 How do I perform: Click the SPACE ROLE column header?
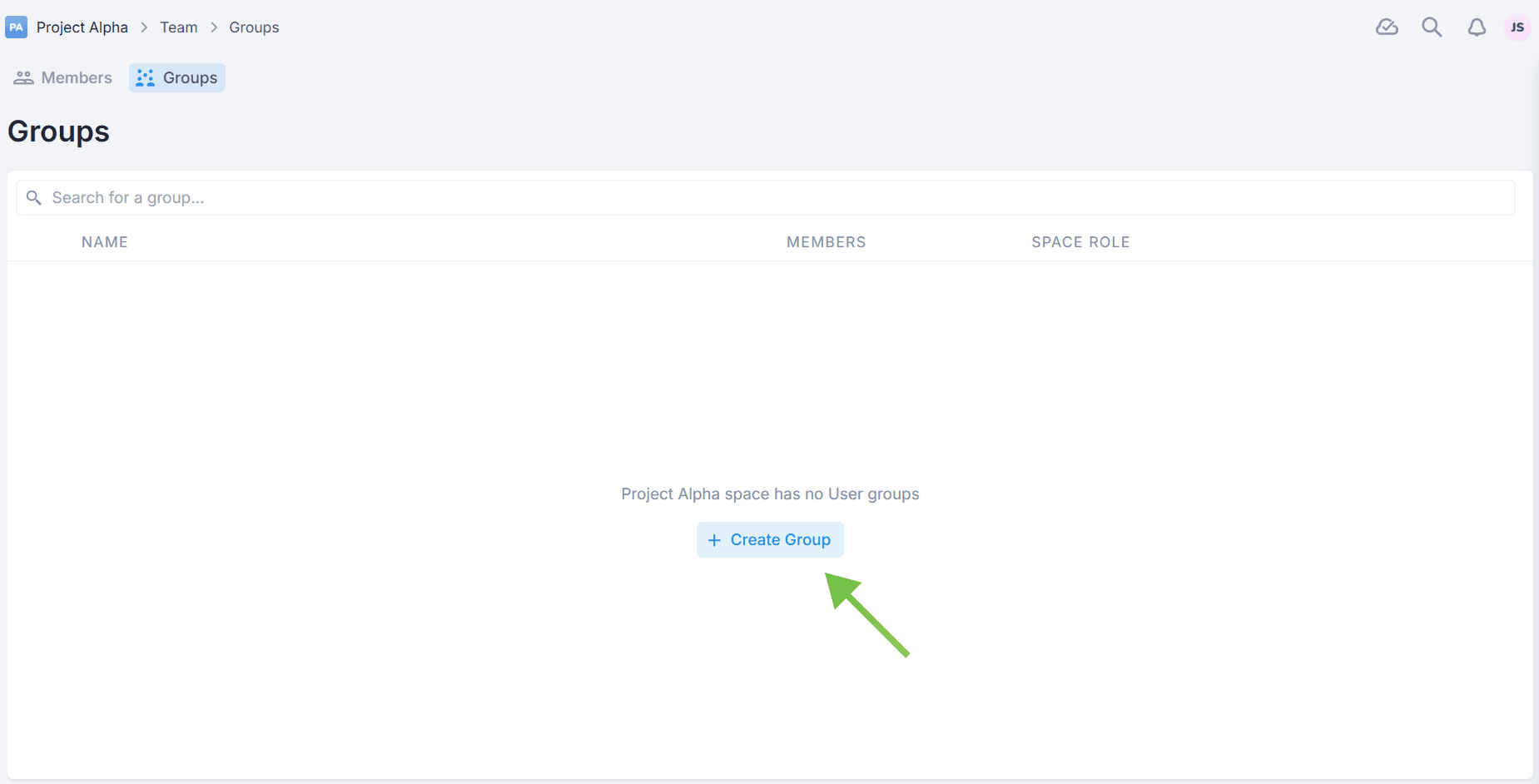point(1080,242)
